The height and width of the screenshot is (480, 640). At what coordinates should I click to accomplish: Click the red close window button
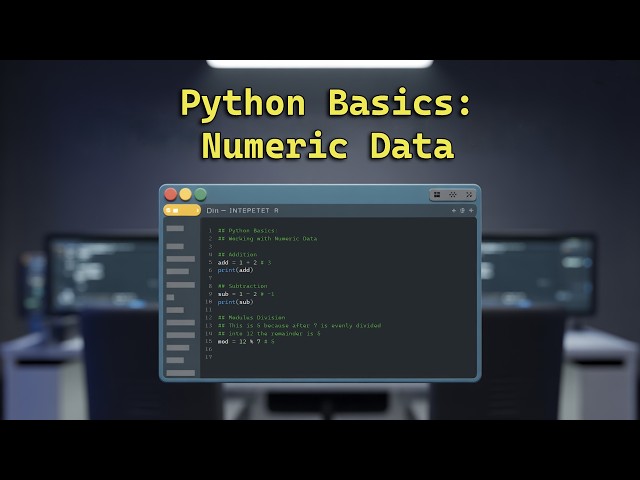coord(171,195)
